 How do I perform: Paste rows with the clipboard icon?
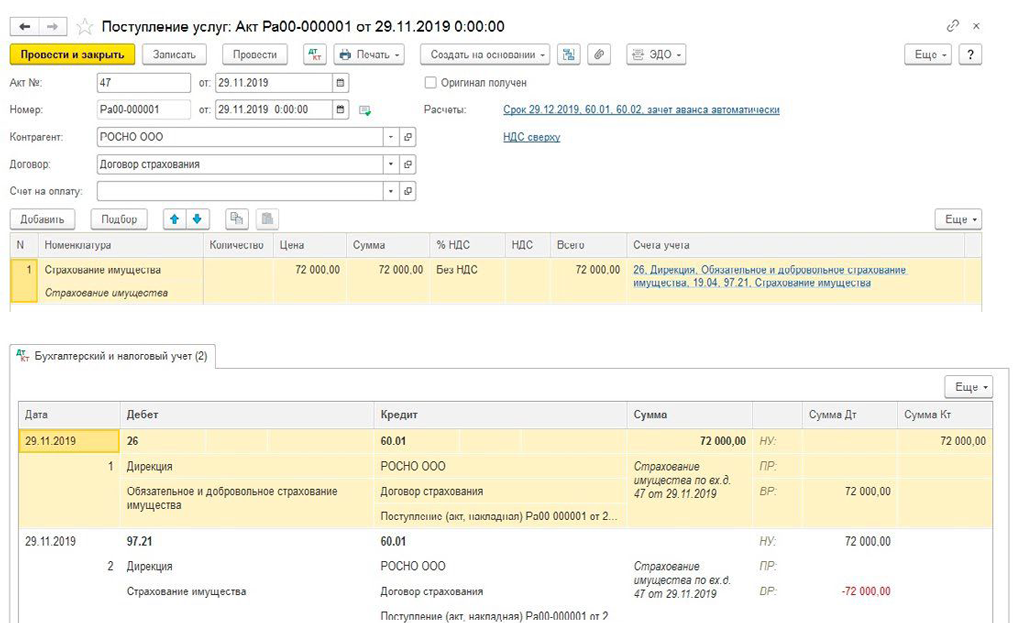pyautogui.click(x=267, y=219)
